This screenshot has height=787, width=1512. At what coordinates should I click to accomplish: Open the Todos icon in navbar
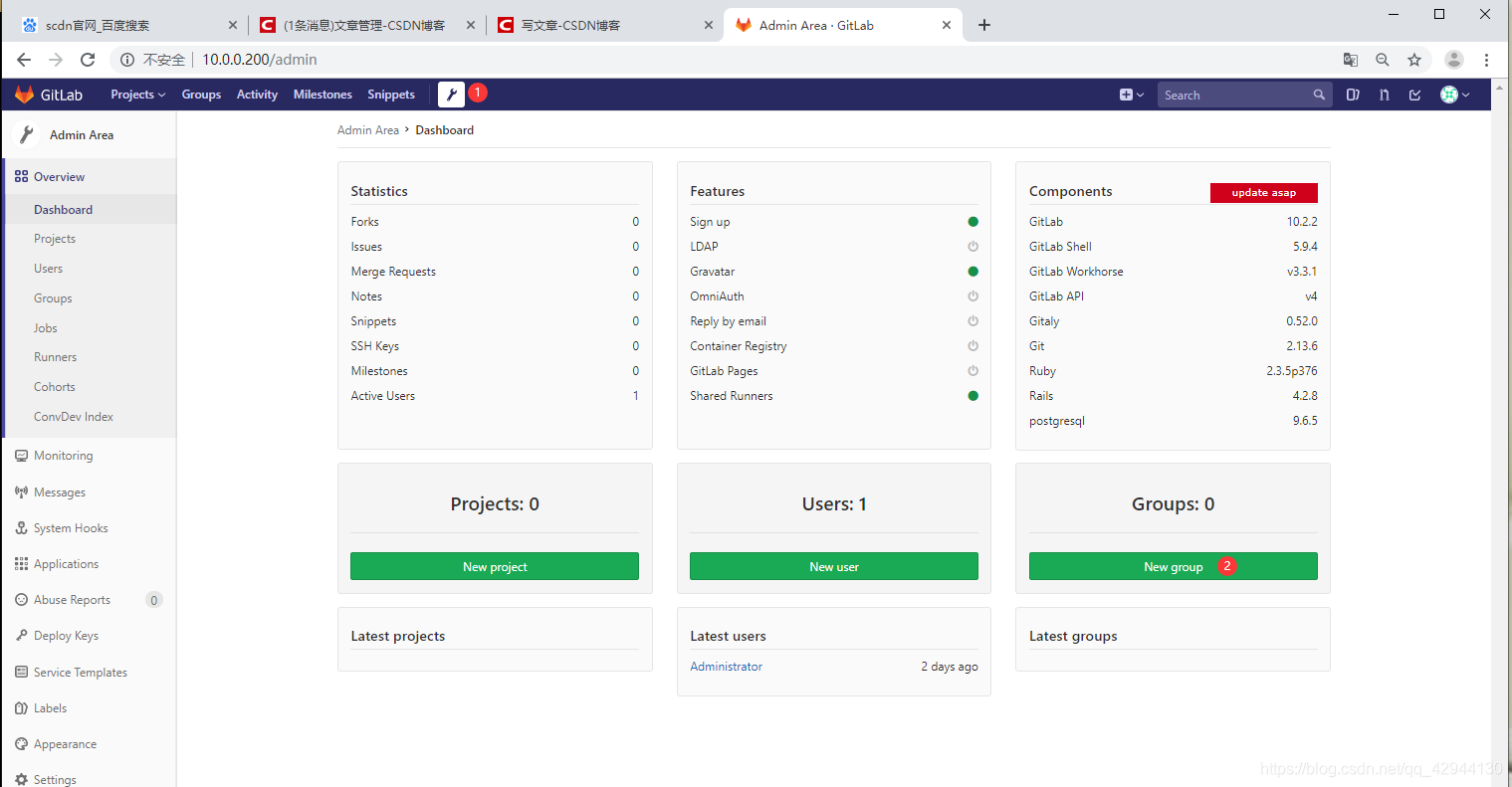[1414, 95]
